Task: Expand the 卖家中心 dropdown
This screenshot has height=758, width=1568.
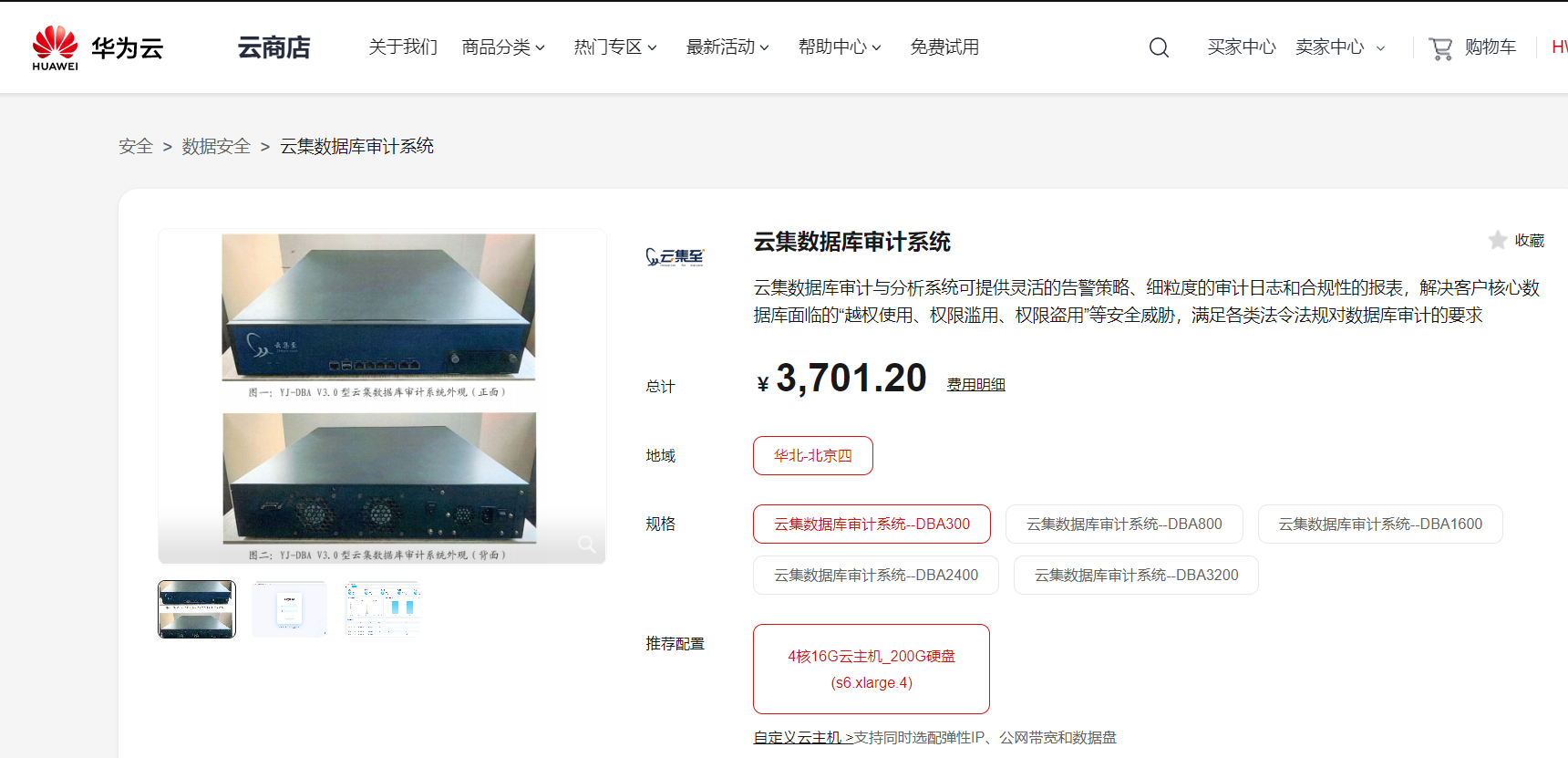Action: click(x=1340, y=47)
